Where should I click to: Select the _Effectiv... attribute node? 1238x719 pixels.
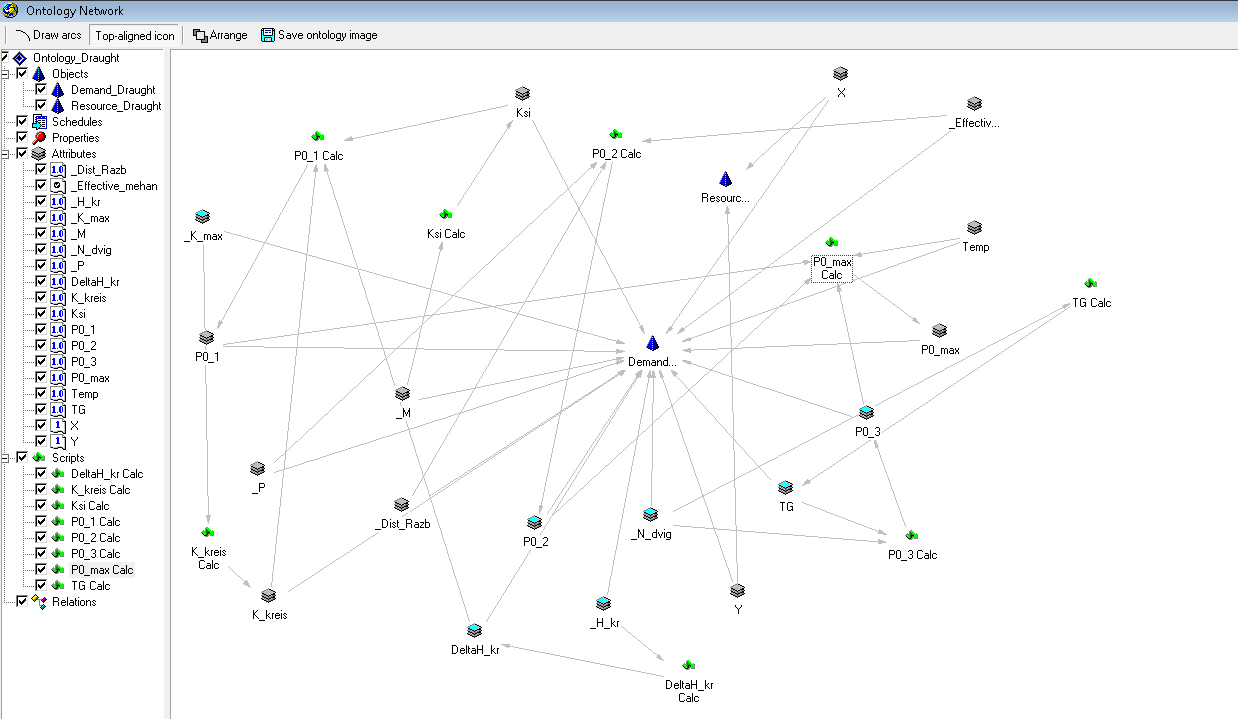click(x=975, y=104)
